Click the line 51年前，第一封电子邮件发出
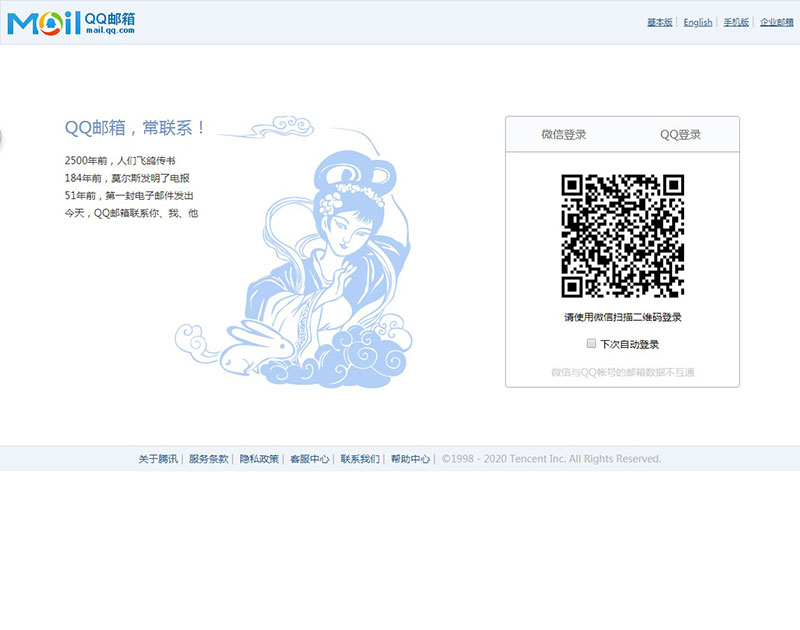The width and height of the screenshot is (800, 630). click(129, 195)
